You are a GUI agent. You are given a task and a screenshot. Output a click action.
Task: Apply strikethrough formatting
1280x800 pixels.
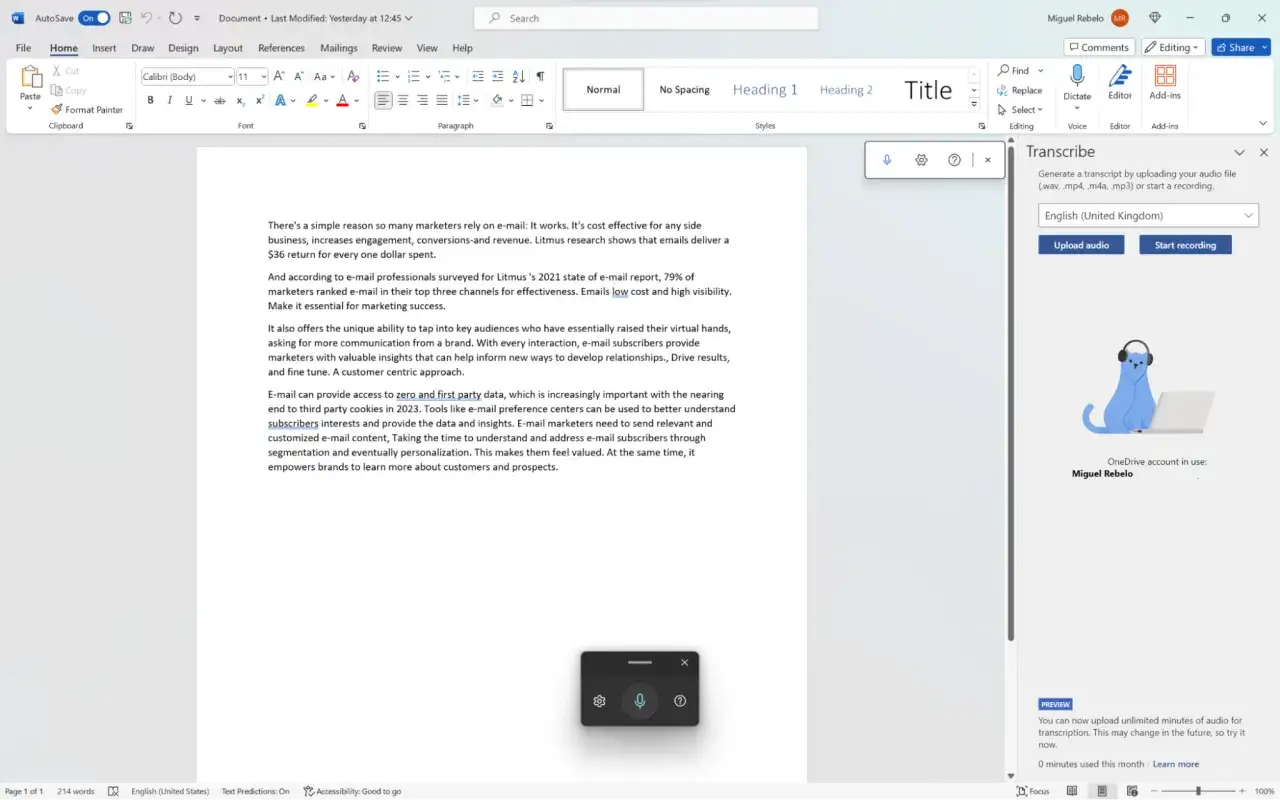[x=219, y=99]
